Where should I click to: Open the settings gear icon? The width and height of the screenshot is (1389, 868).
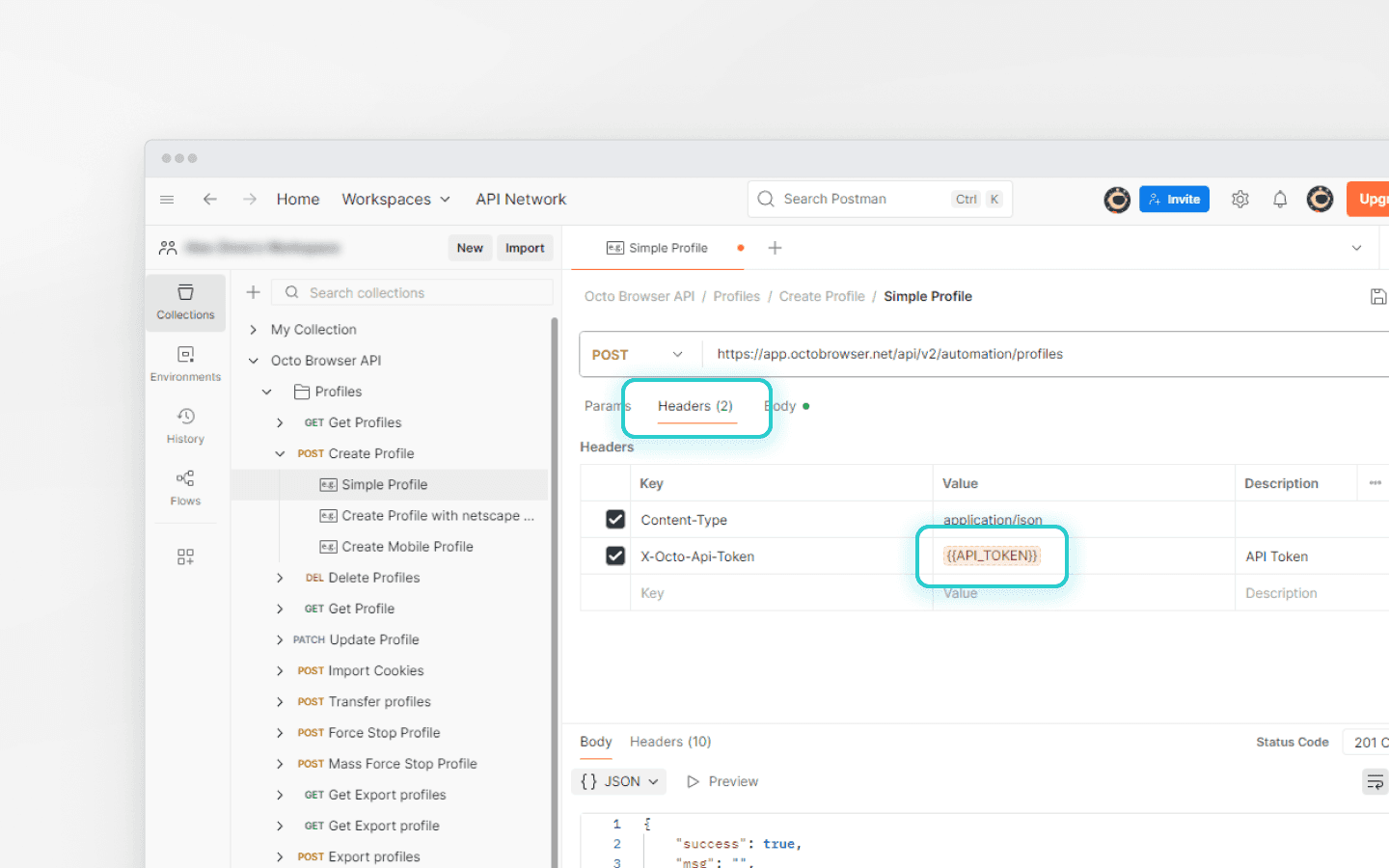point(1240,200)
